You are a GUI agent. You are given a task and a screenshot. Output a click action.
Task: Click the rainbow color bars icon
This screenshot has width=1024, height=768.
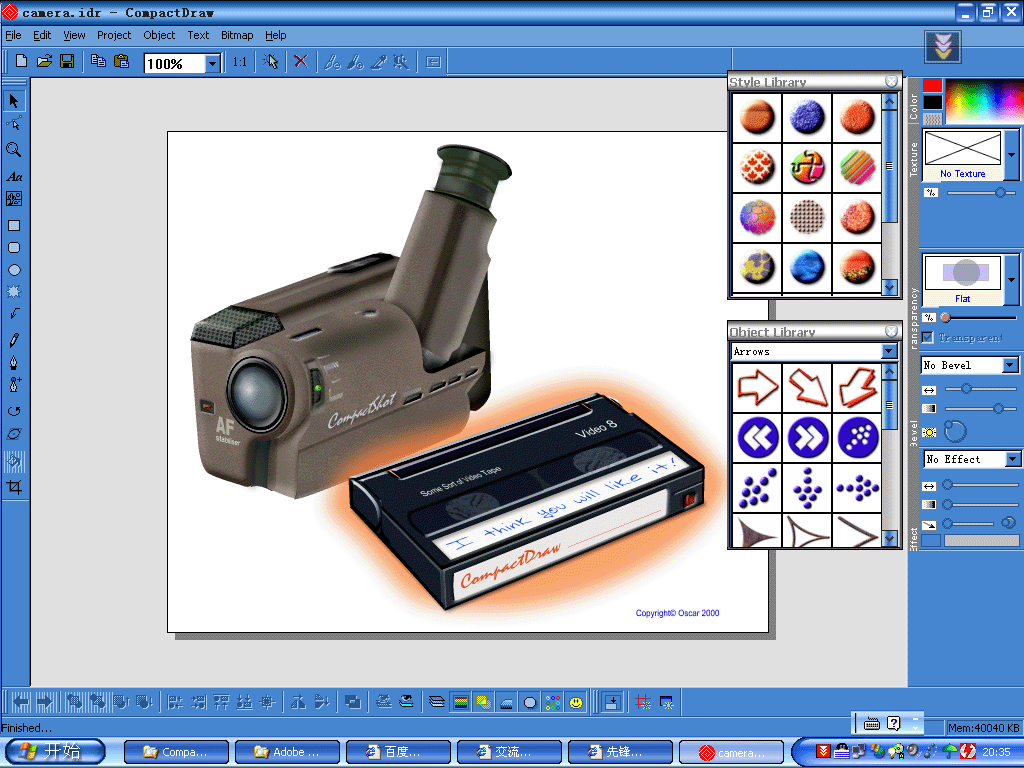coord(460,703)
